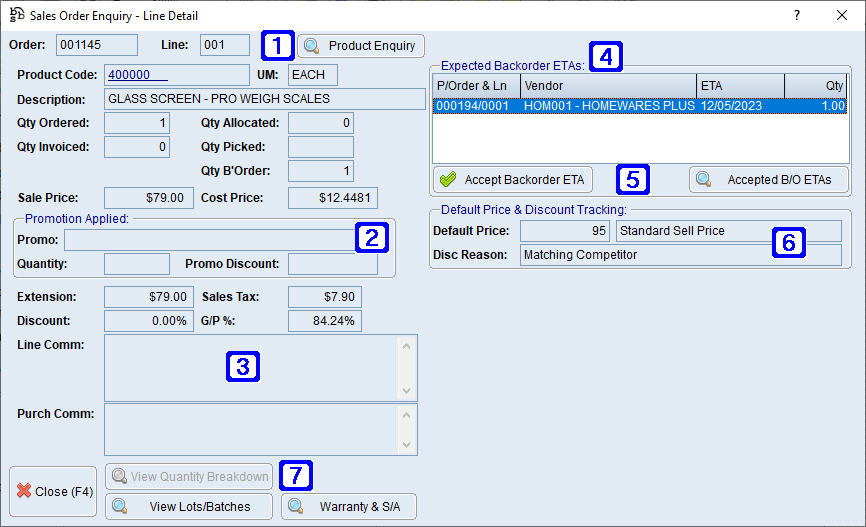Click the Description field GLASS SCREEN text
Screen dimensions: 866x527
[265, 99]
